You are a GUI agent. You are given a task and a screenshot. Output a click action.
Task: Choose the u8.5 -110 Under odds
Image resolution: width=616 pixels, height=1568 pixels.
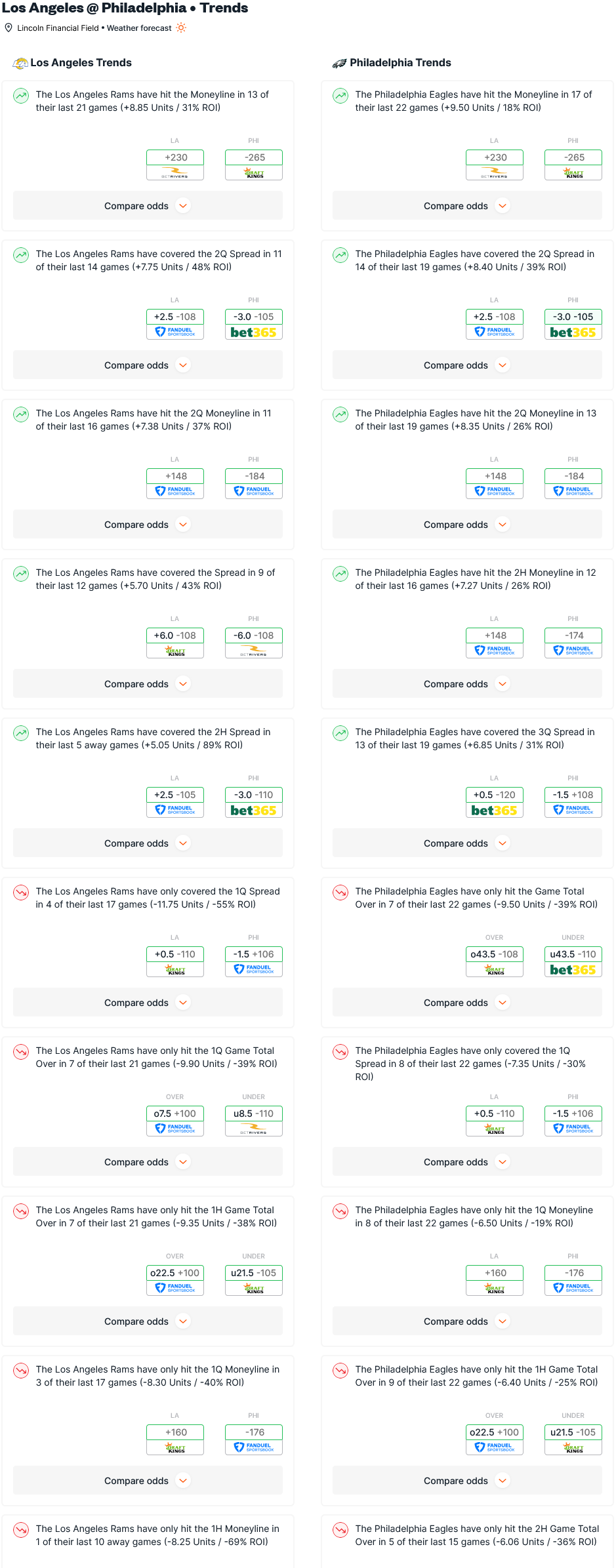pyautogui.click(x=254, y=1114)
